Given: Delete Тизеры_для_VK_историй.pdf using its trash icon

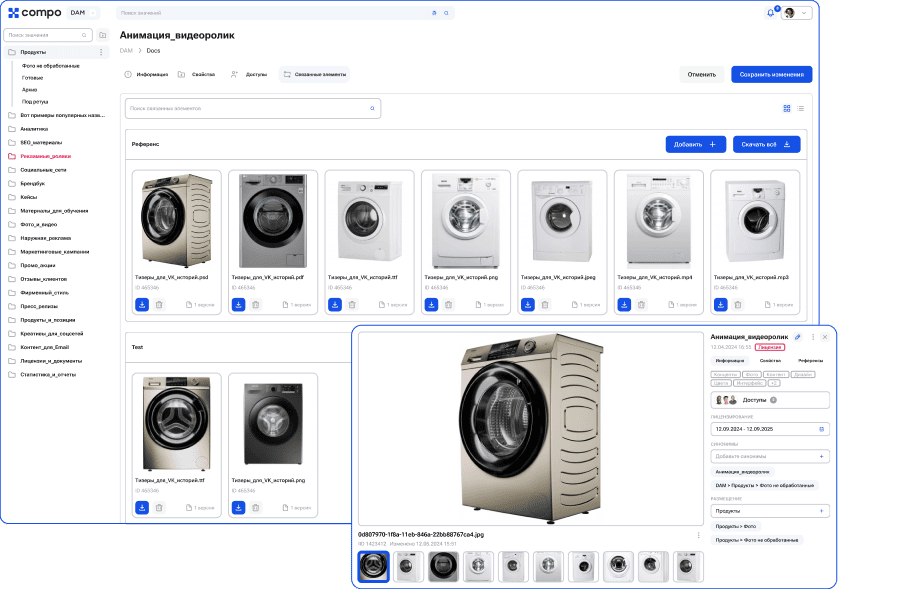Looking at the screenshot, I should (255, 304).
